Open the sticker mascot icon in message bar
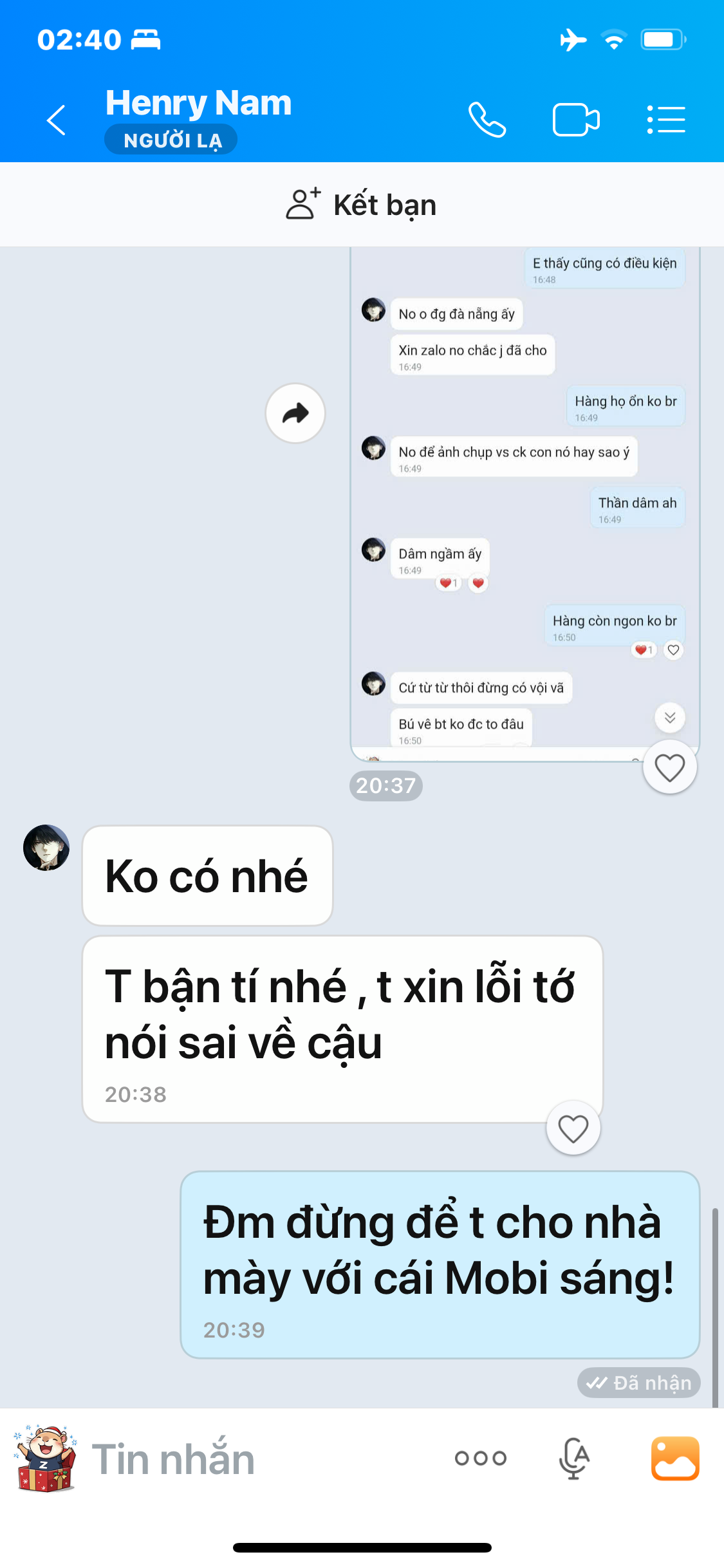Viewport: 724px width, 1568px height. tap(45, 1458)
